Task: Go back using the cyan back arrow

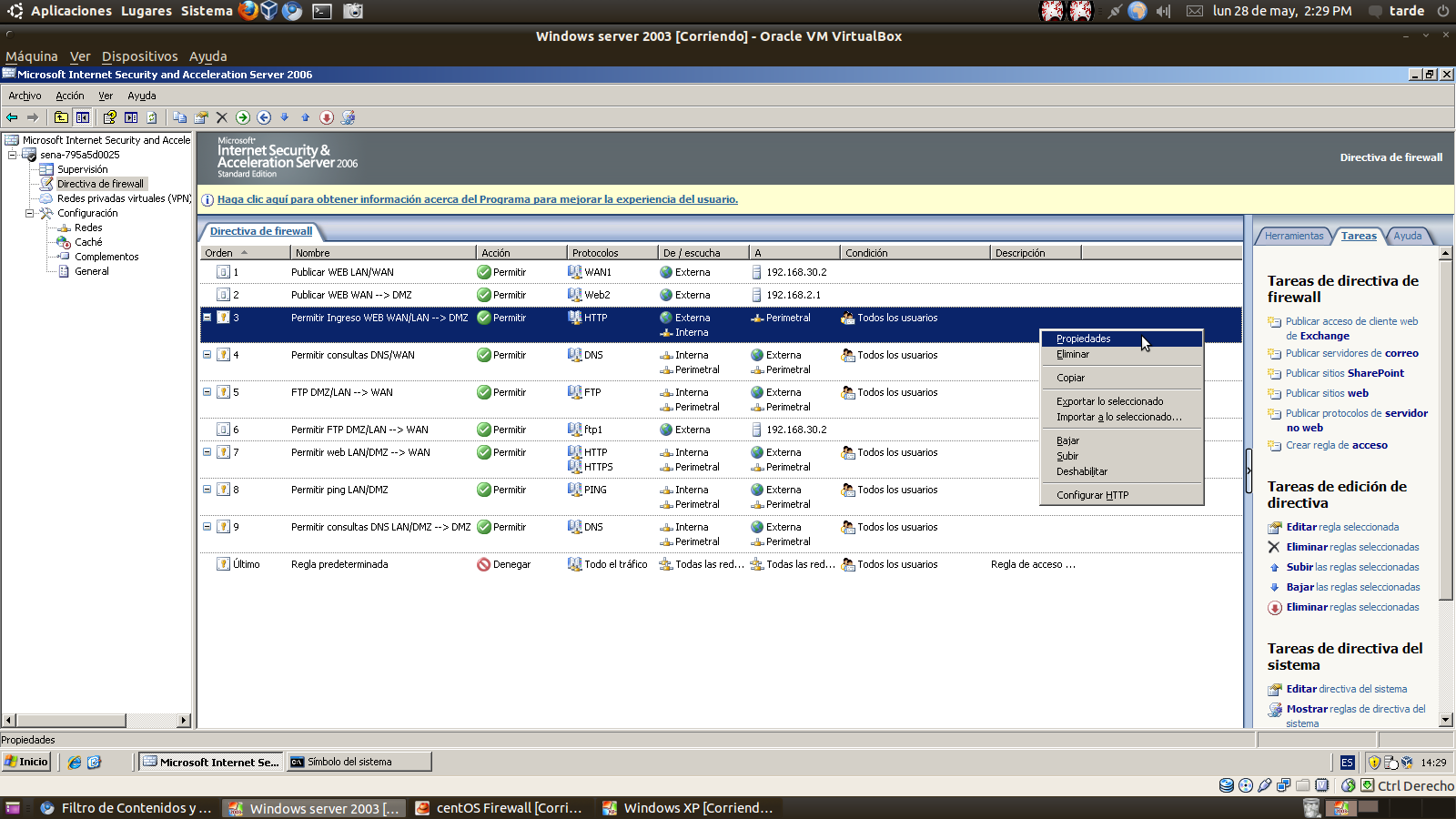Action: tap(12, 117)
